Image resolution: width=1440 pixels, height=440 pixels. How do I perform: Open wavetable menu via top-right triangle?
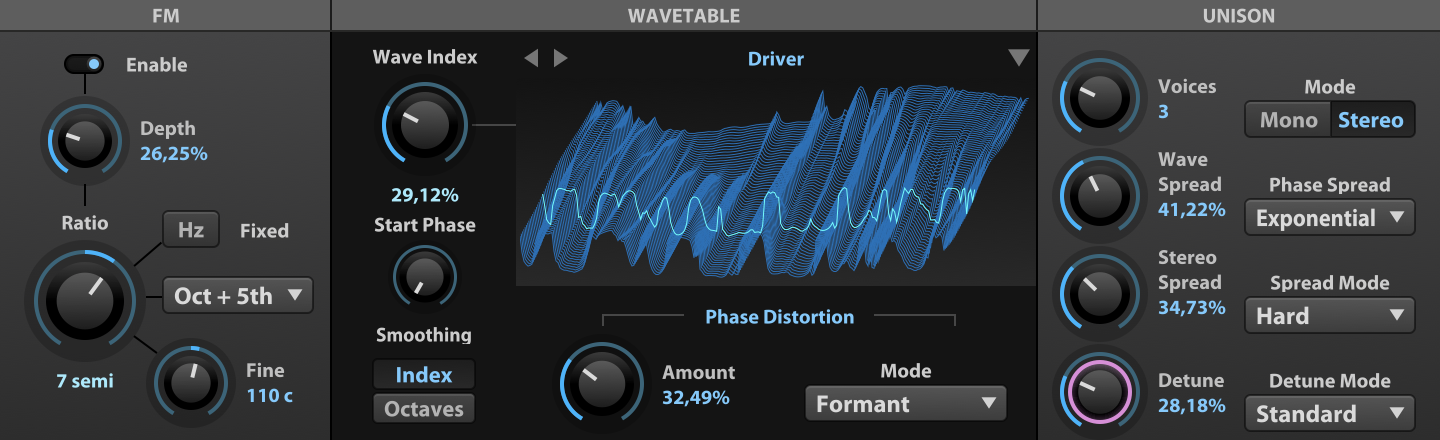pyautogui.click(x=1018, y=58)
